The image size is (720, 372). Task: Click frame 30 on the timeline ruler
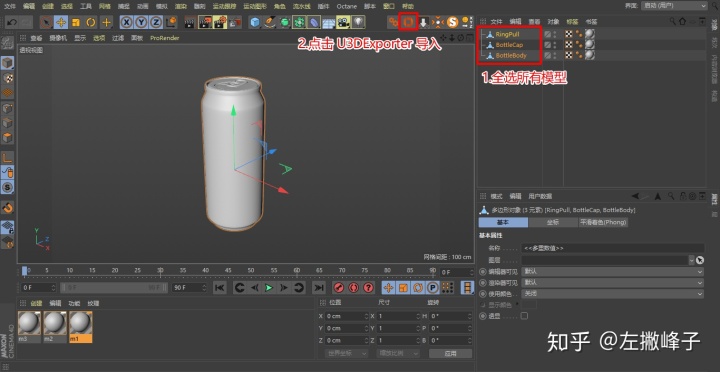click(160, 271)
